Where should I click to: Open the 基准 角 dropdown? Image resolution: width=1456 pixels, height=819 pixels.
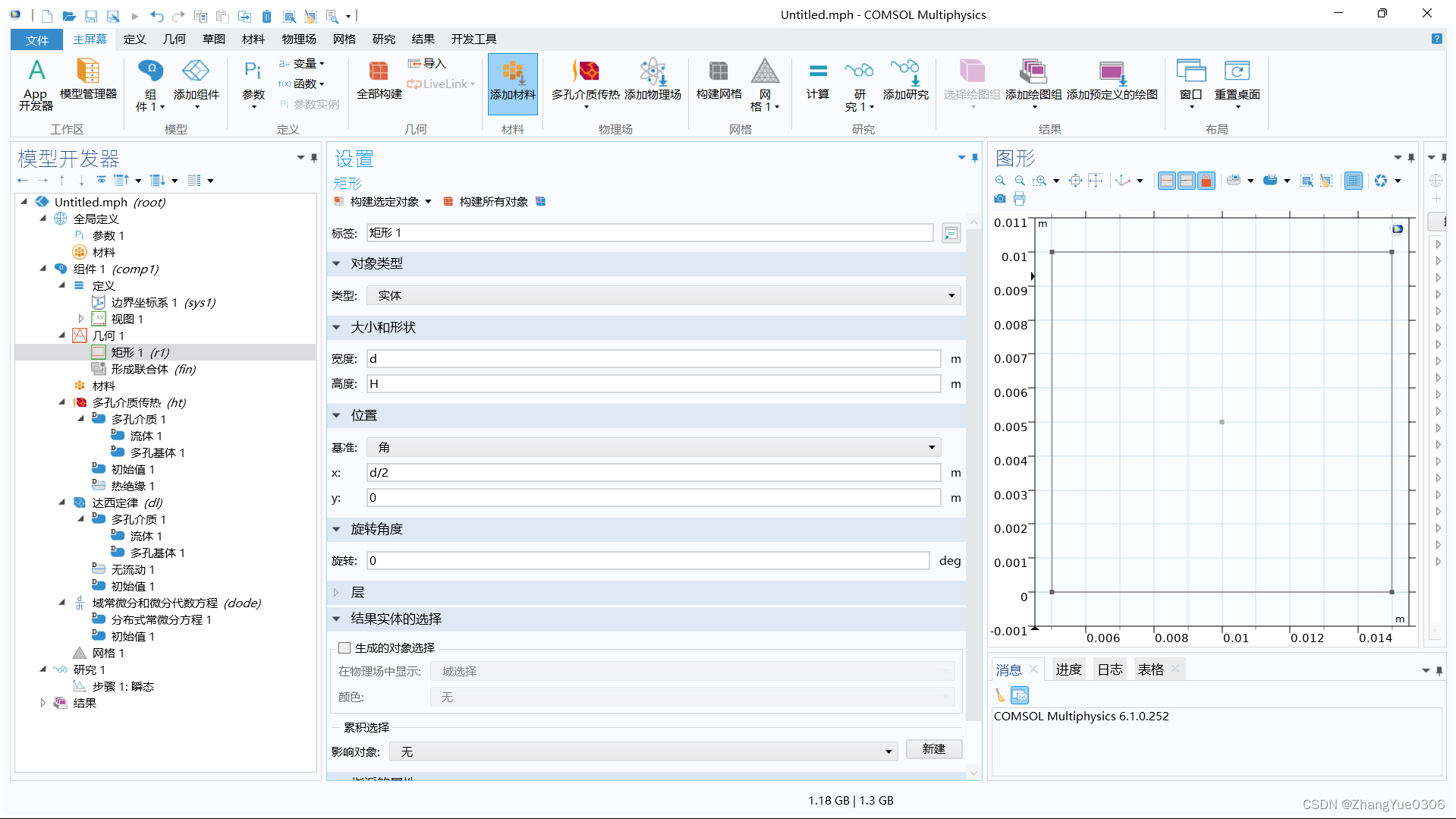[653, 447]
